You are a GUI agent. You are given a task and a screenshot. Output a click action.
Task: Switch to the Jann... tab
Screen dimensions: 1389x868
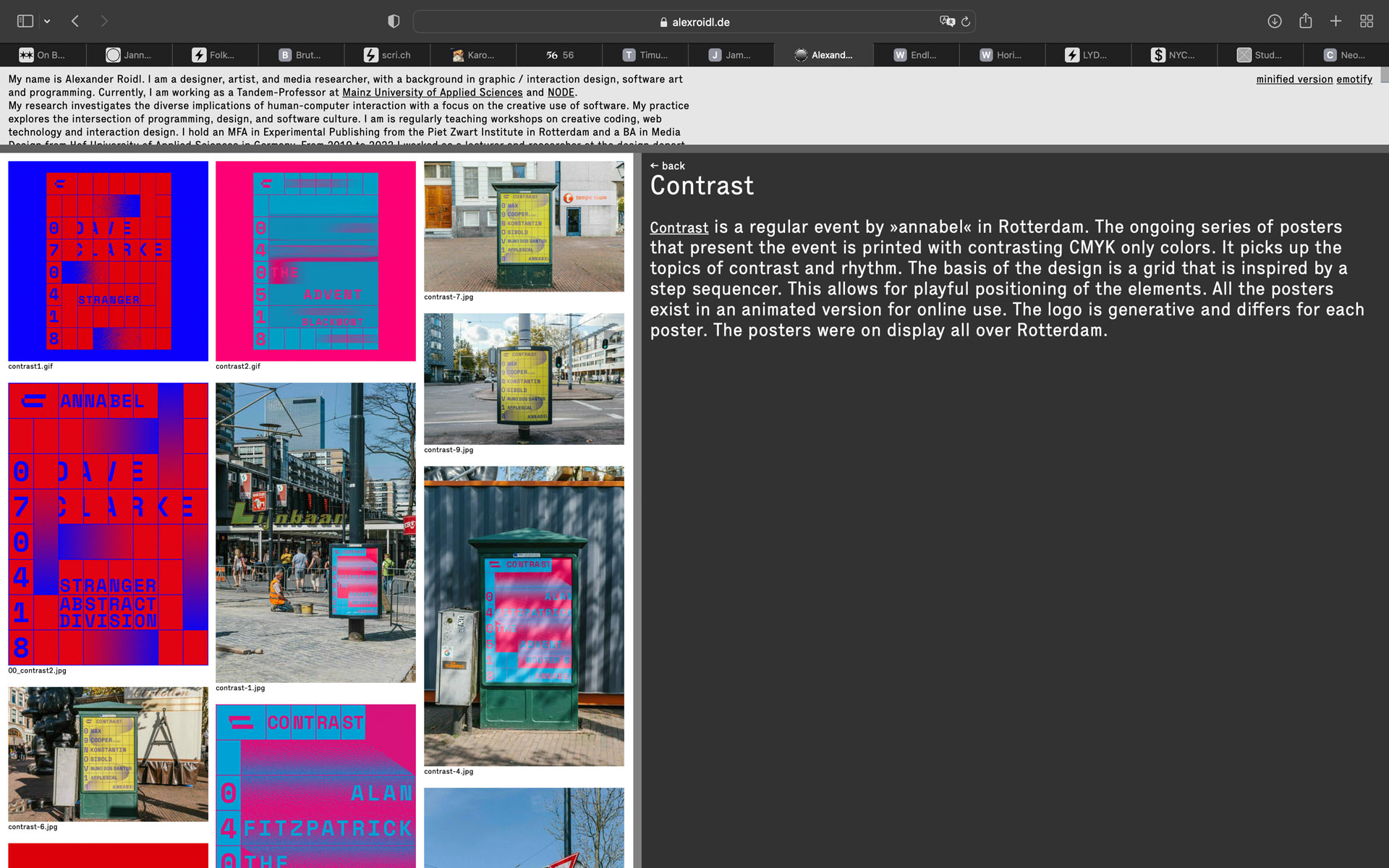[129, 55]
